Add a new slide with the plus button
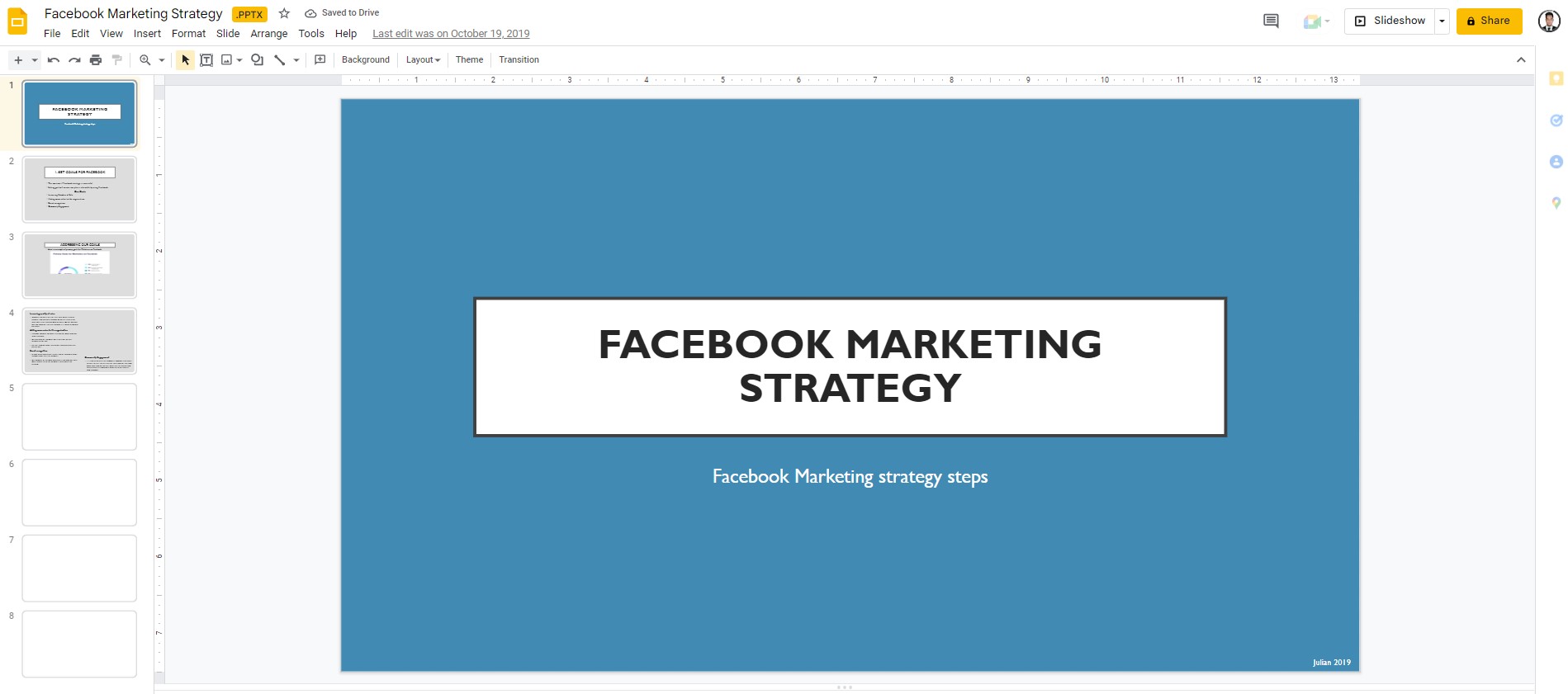 point(18,60)
